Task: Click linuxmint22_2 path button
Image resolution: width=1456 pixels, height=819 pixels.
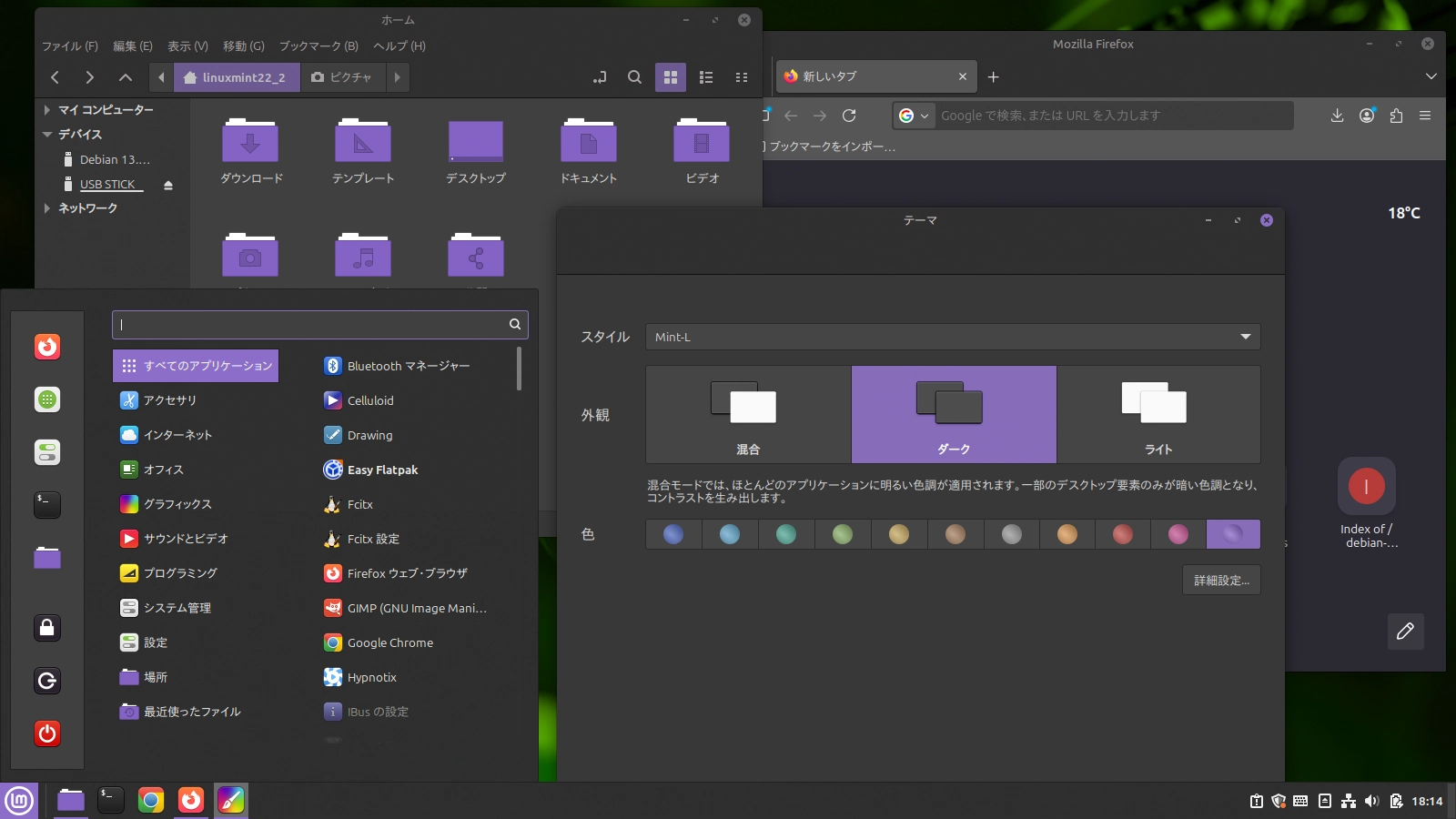Action: [x=236, y=77]
